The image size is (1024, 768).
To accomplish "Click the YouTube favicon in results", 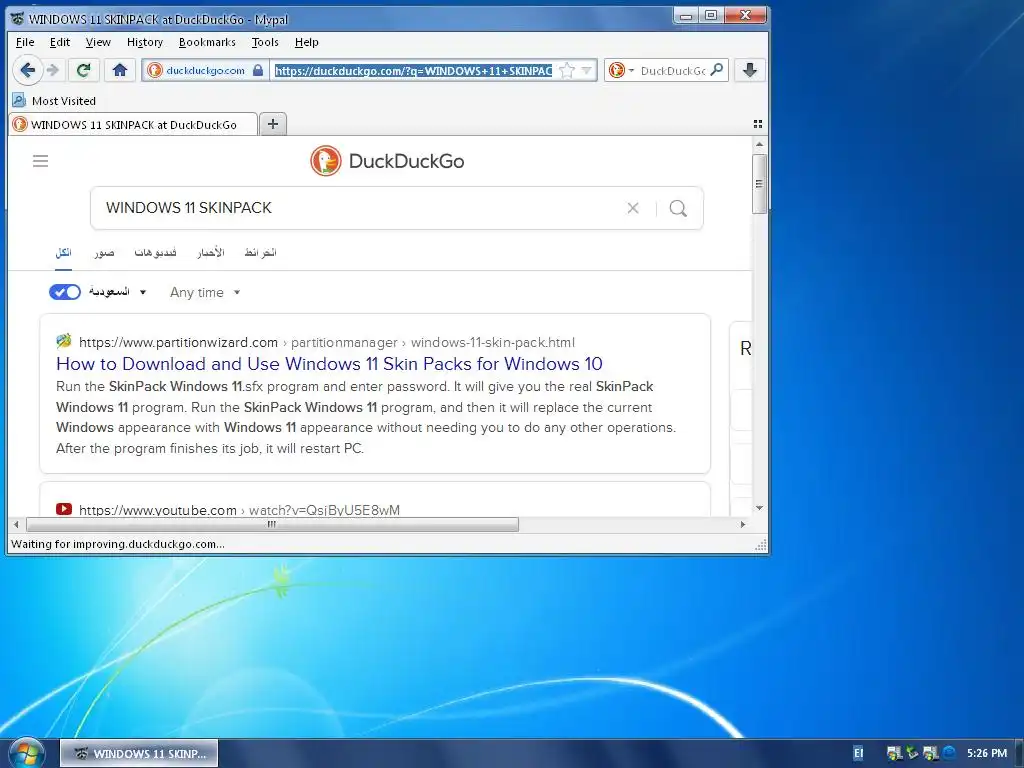I will pos(64,509).
